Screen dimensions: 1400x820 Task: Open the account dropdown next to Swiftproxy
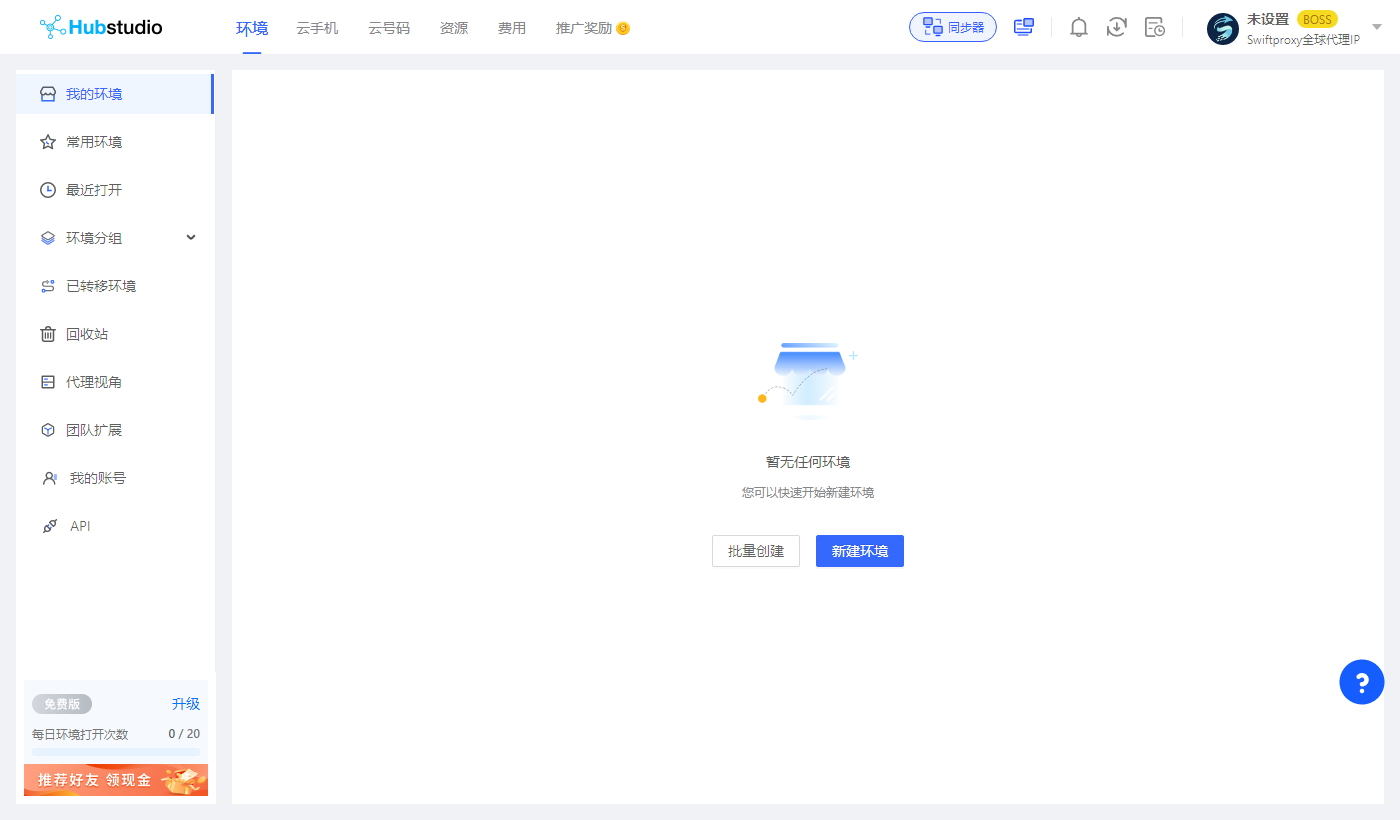click(x=1376, y=27)
